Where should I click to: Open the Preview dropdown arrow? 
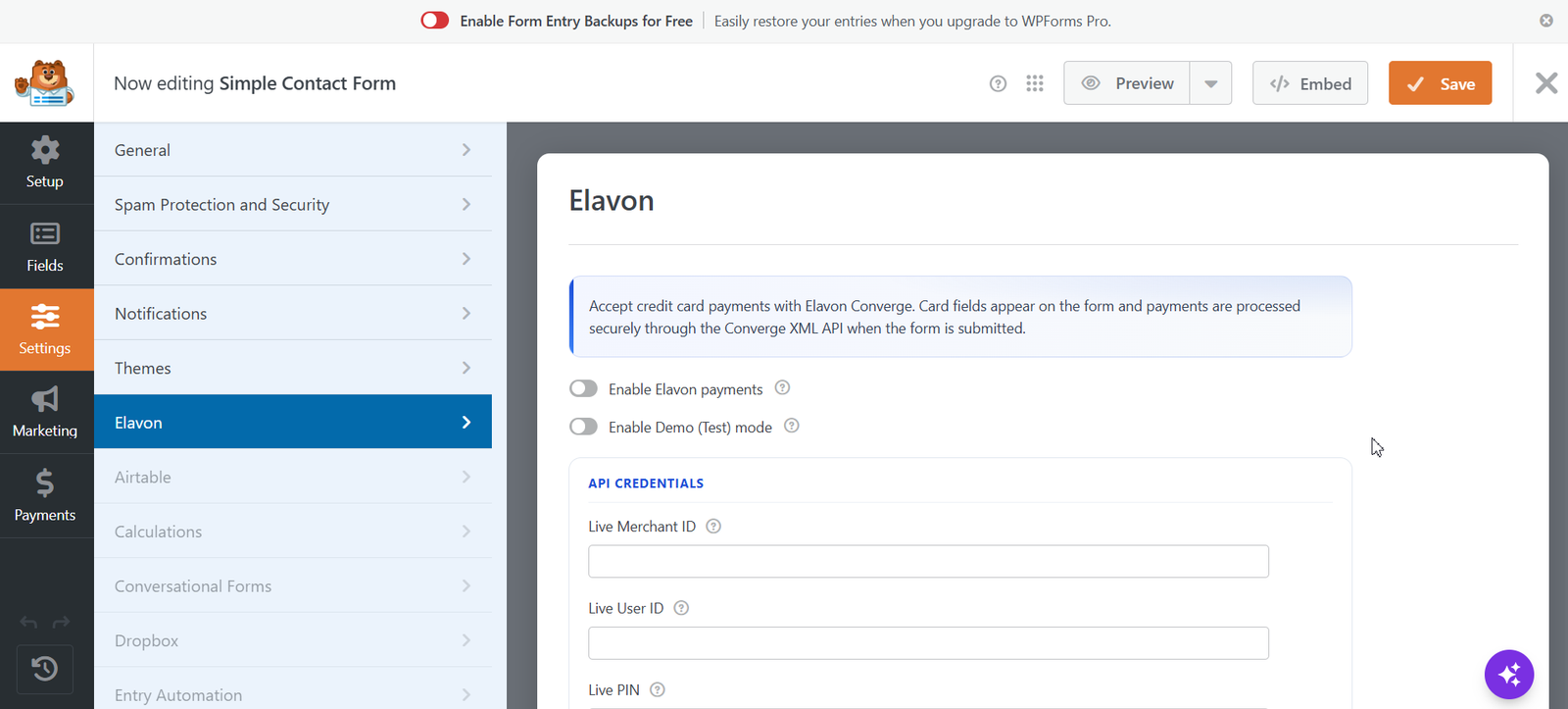click(1211, 83)
